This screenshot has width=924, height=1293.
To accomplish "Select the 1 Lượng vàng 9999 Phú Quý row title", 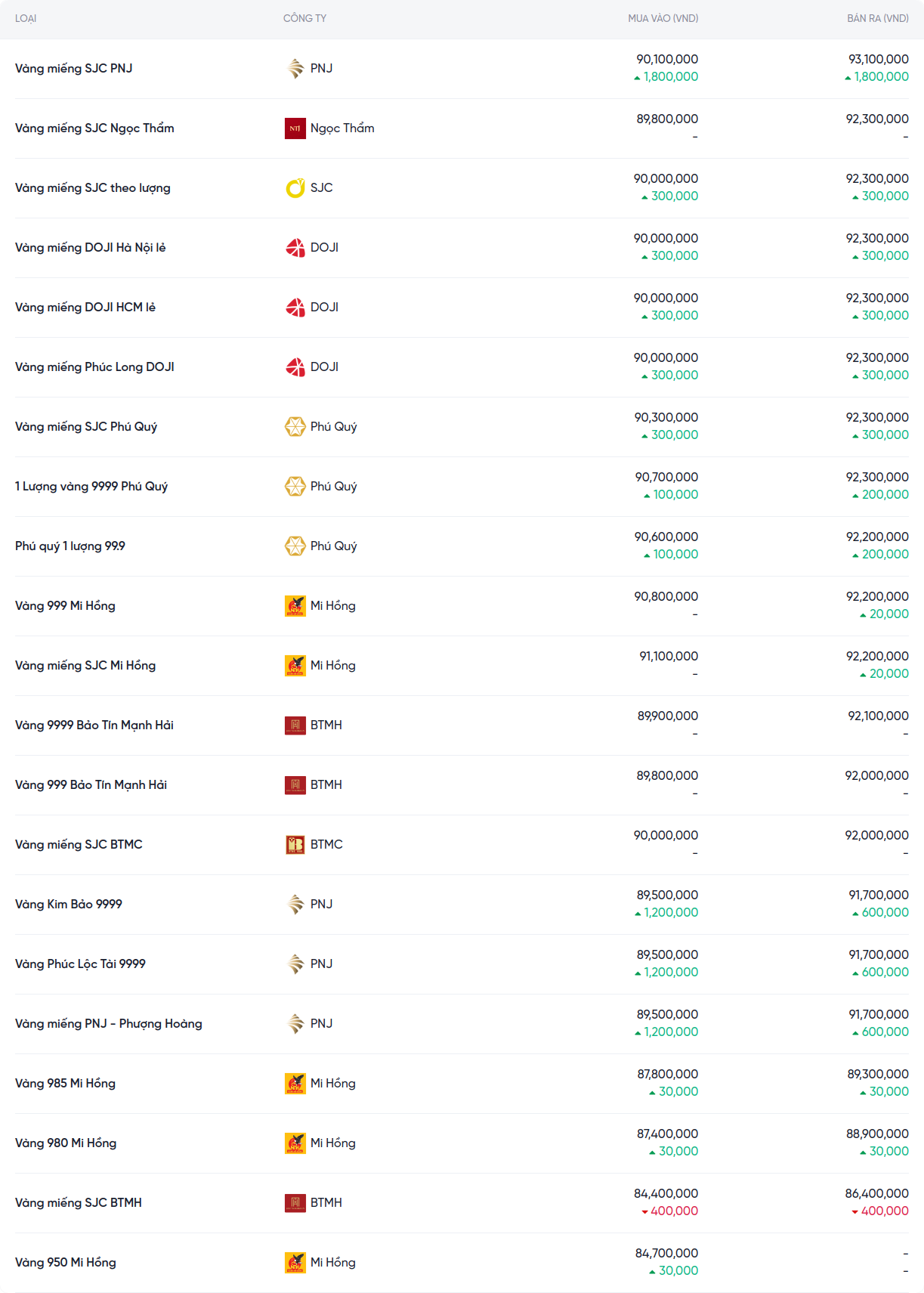I will [91, 487].
